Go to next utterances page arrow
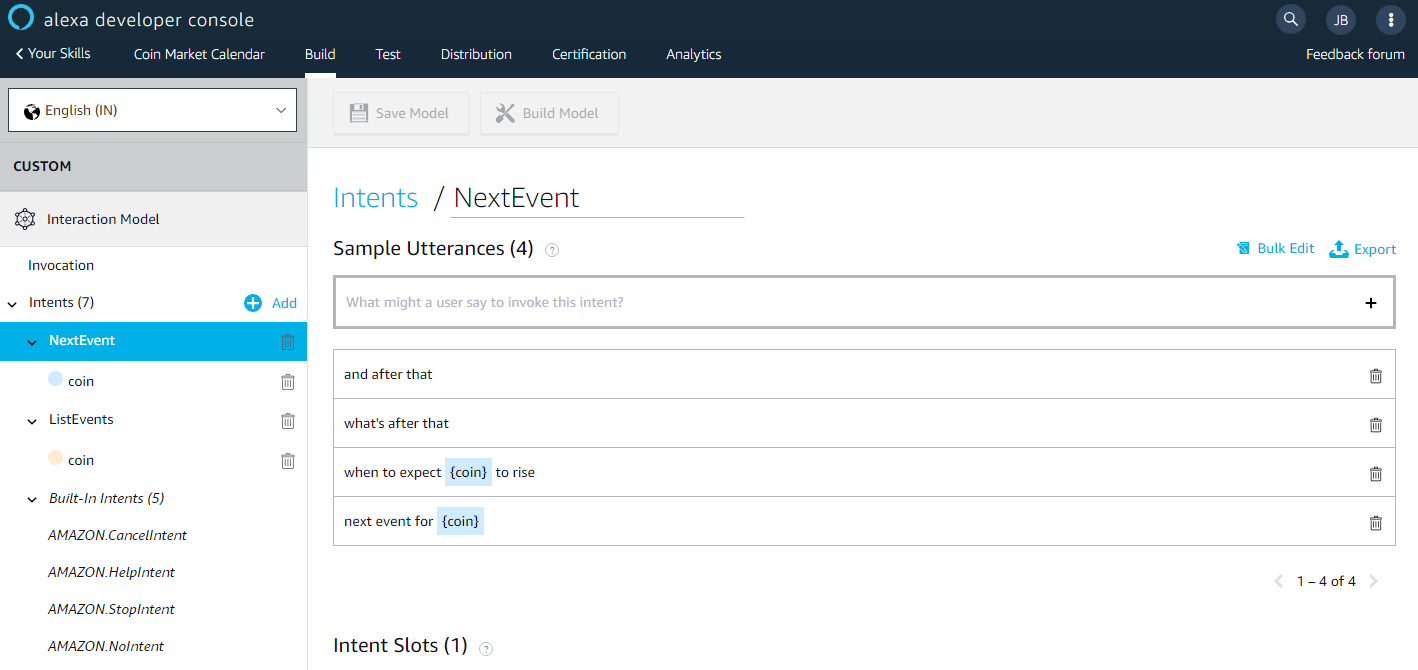1418x670 pixels. pyautogui.click(x=1374, y=581)
